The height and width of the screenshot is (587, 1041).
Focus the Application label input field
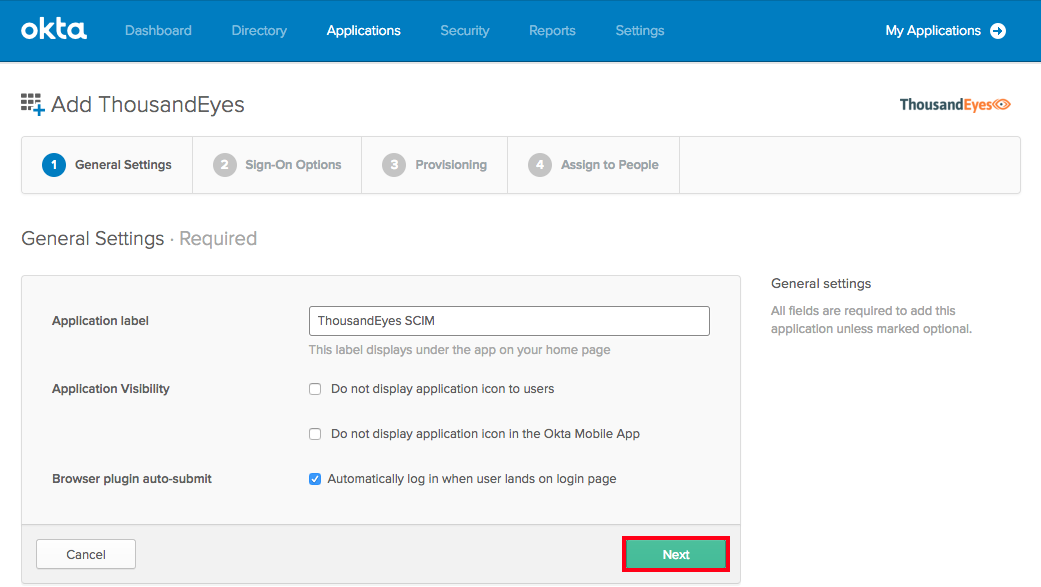point(509,321)
